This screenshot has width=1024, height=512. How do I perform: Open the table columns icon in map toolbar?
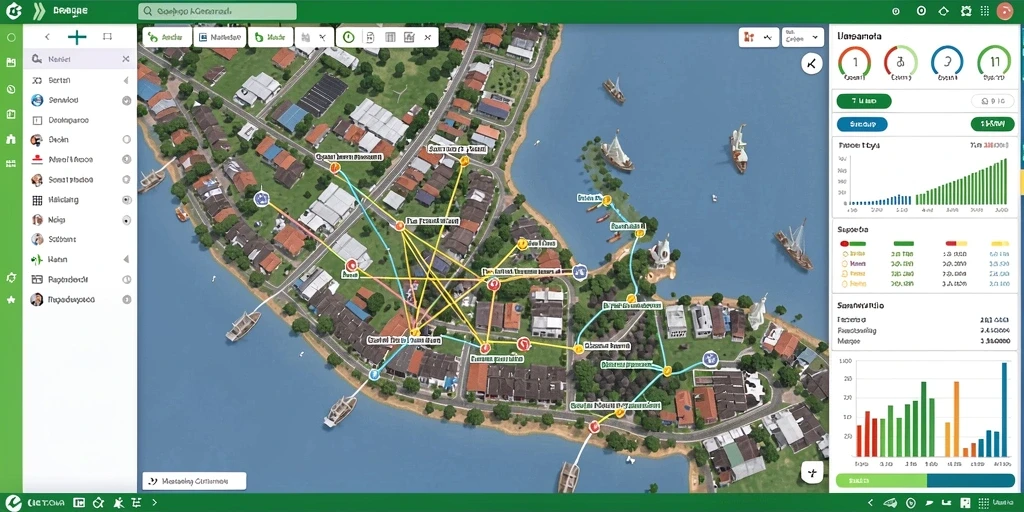(390, 37)
